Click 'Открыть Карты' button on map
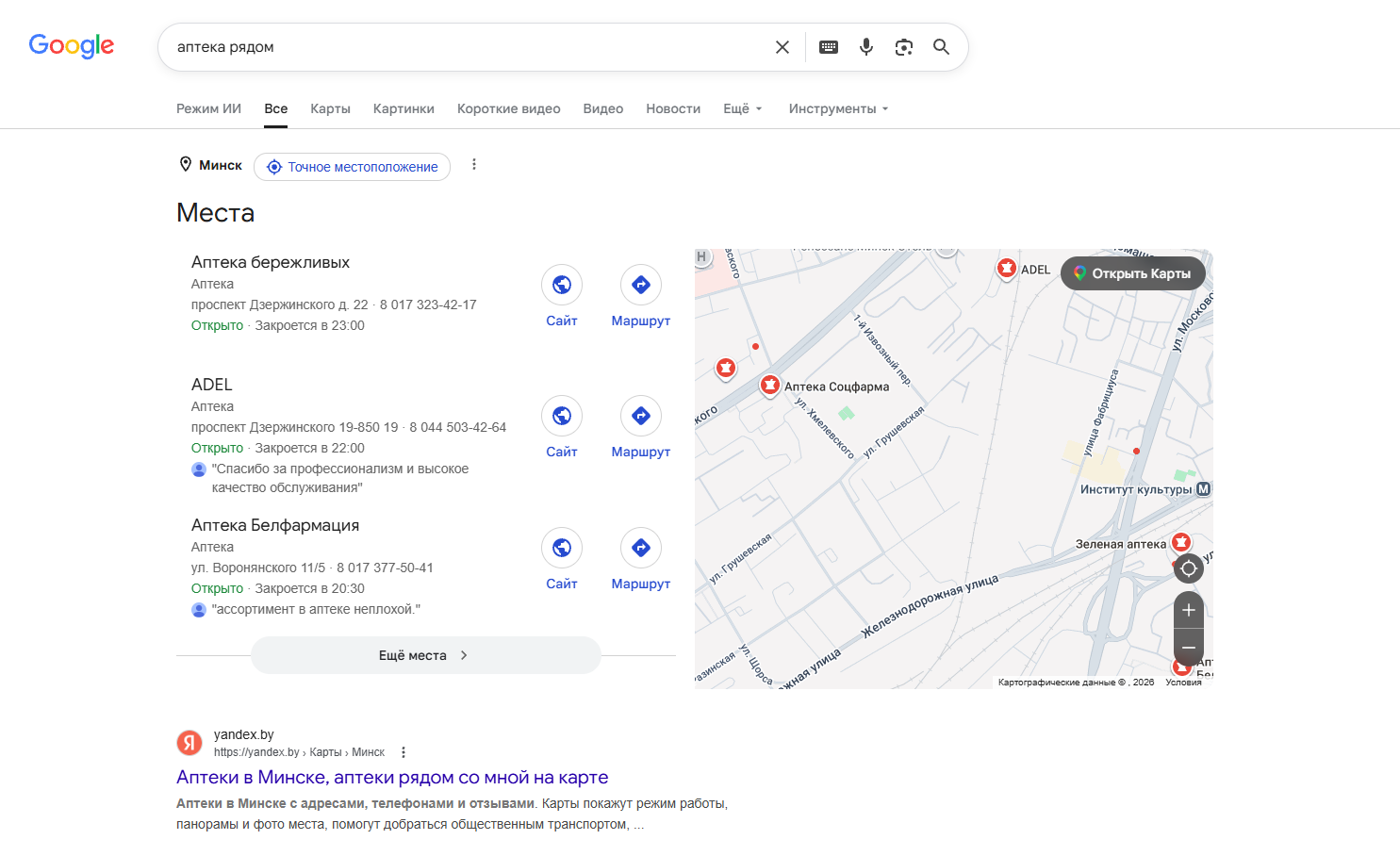Screen dimensions: 1400x856 [x=1133, y=273]
